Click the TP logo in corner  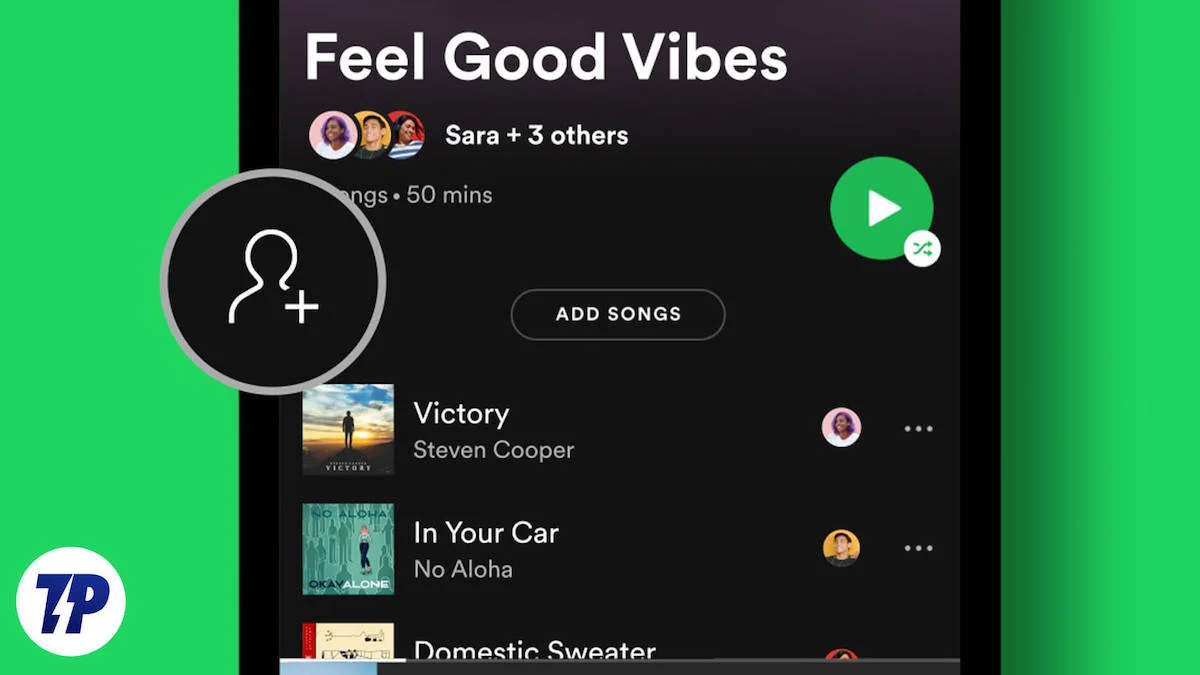tap(71, 601)
